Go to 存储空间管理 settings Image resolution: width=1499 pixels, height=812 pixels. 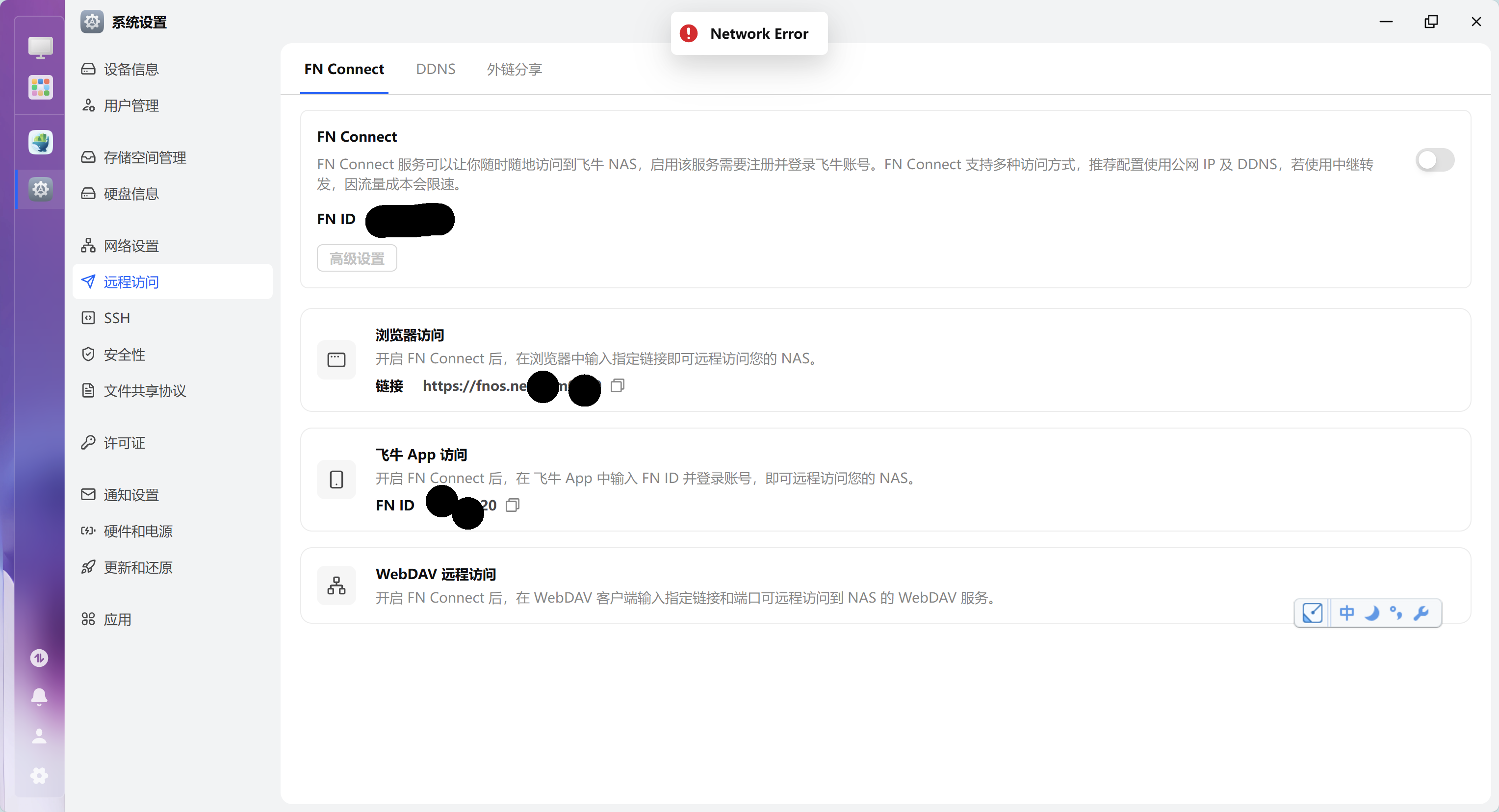pos(144,157)
